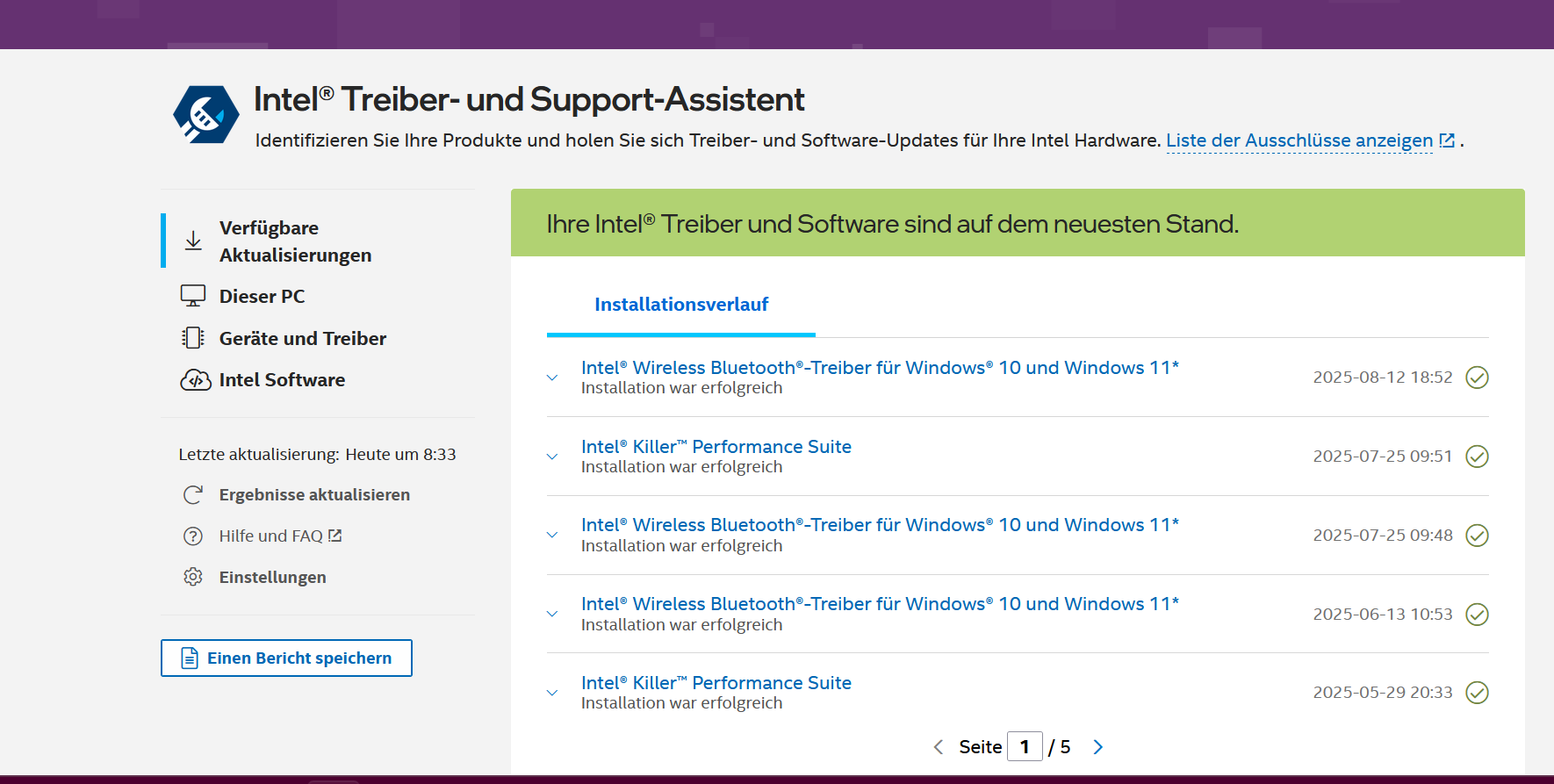The width and height of the screenshot is (1554, 784).
Task: Click the Intel Driver Support Assistant logo
Action: click(x=206, y=114)
